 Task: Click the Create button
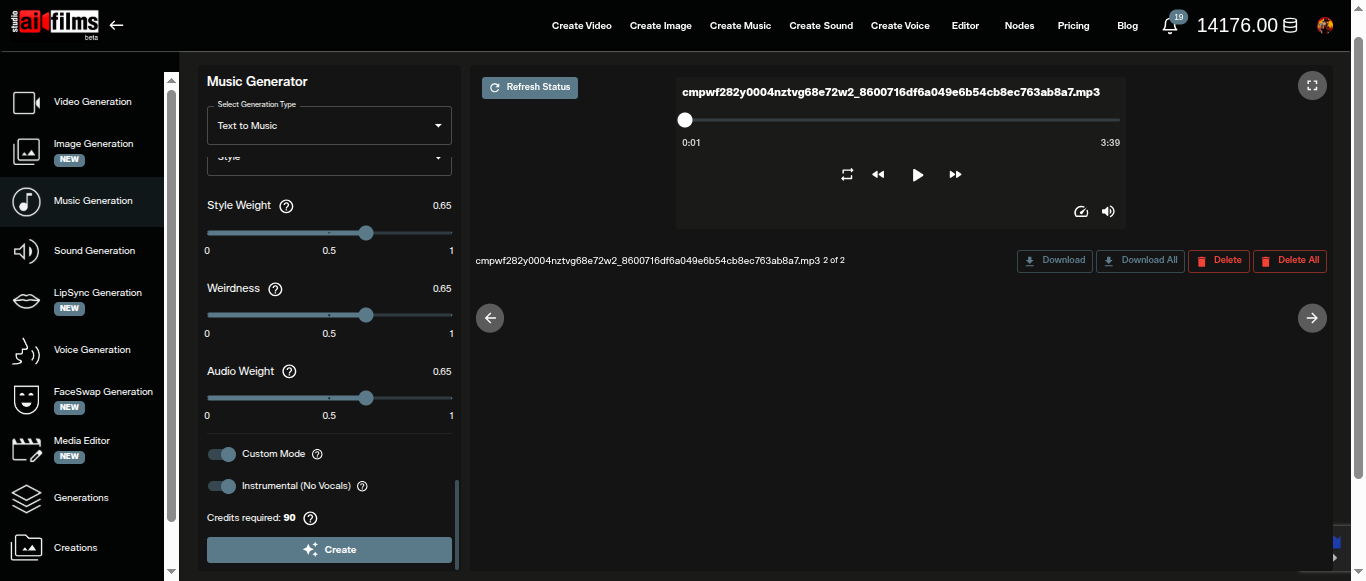coord(329,550)
